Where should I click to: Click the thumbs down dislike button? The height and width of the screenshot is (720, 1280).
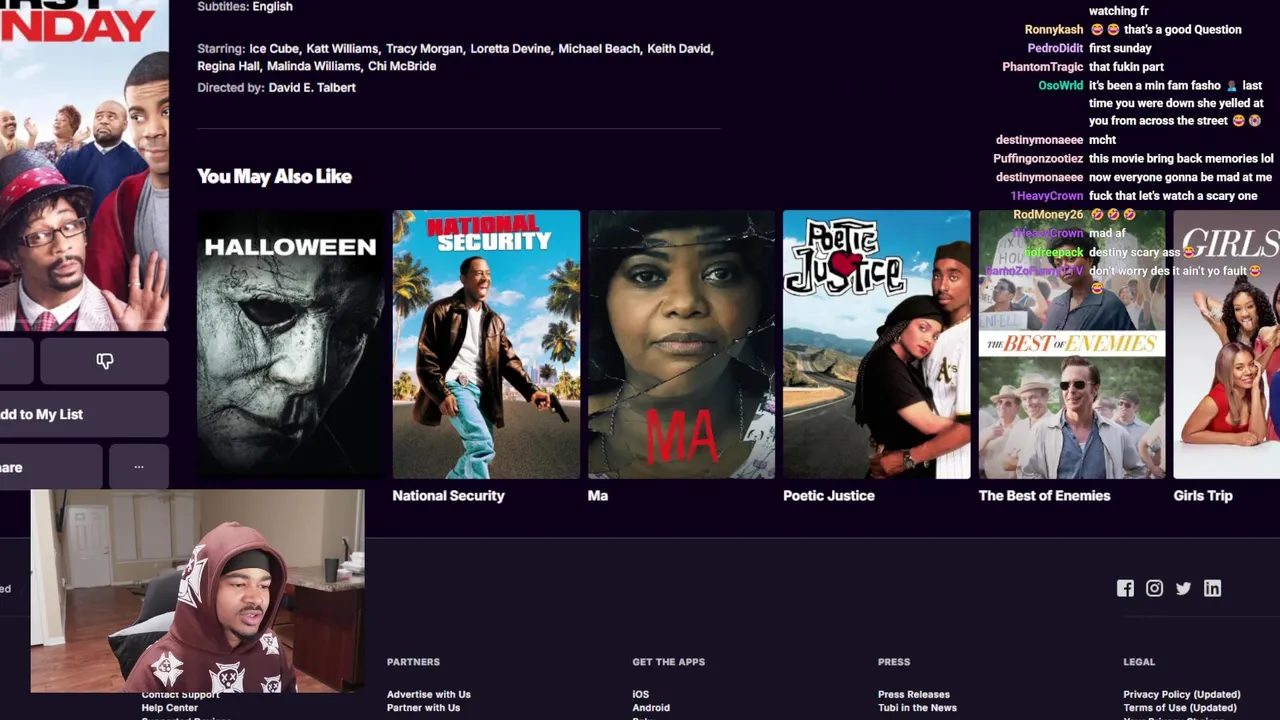point(104,361)
